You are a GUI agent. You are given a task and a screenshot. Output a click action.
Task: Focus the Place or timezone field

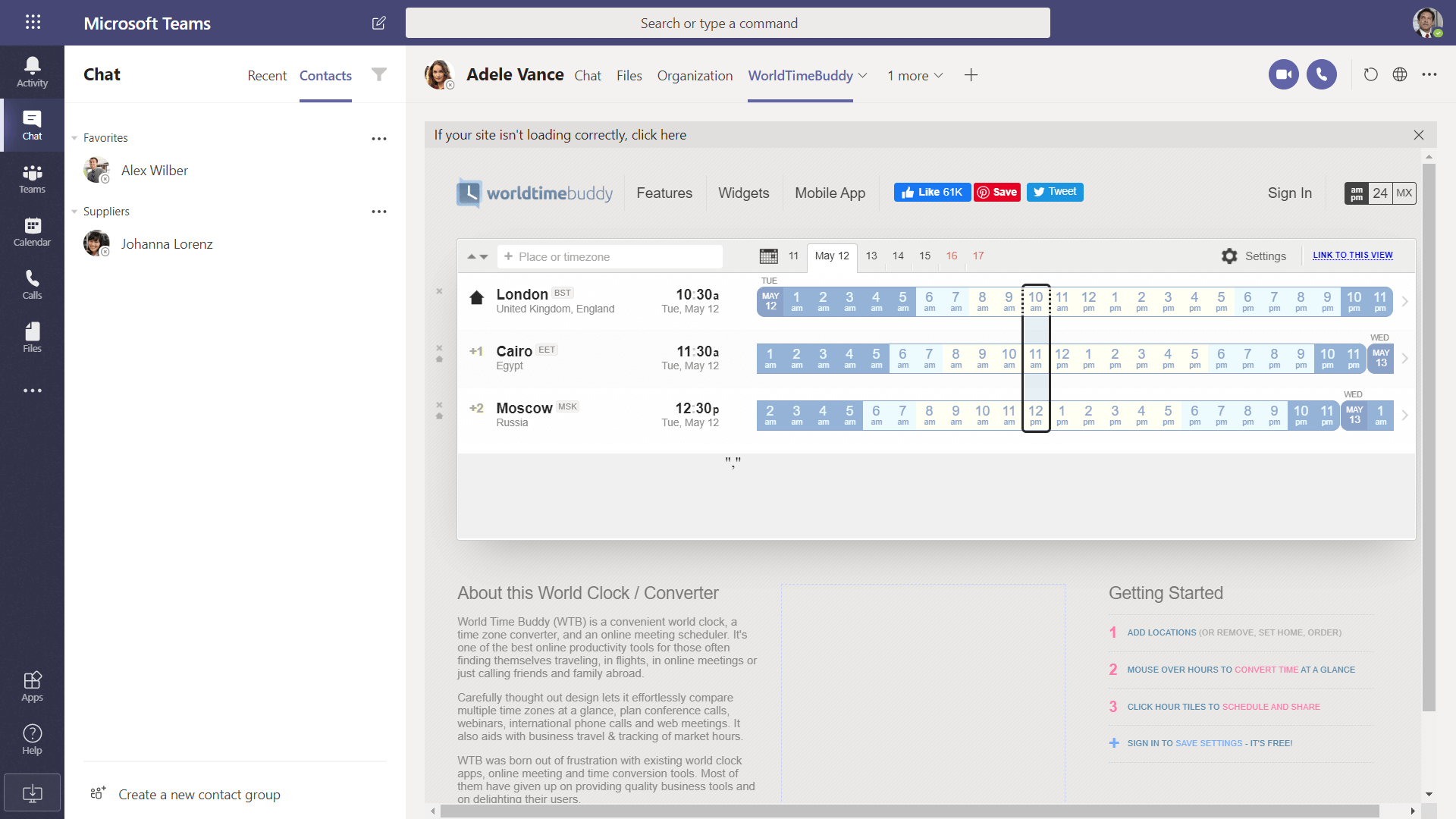[x=610, y=256]
